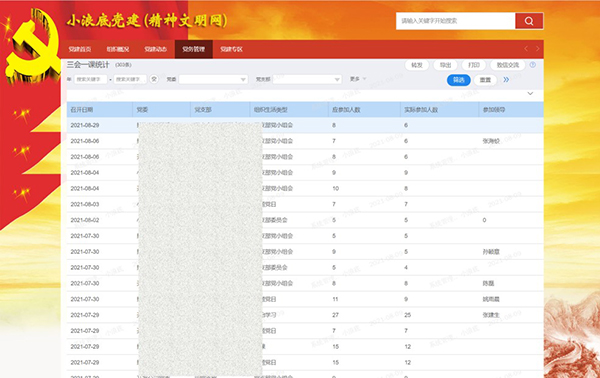
Task: Click the actual attendee count 25
Action: coord(408,315)
